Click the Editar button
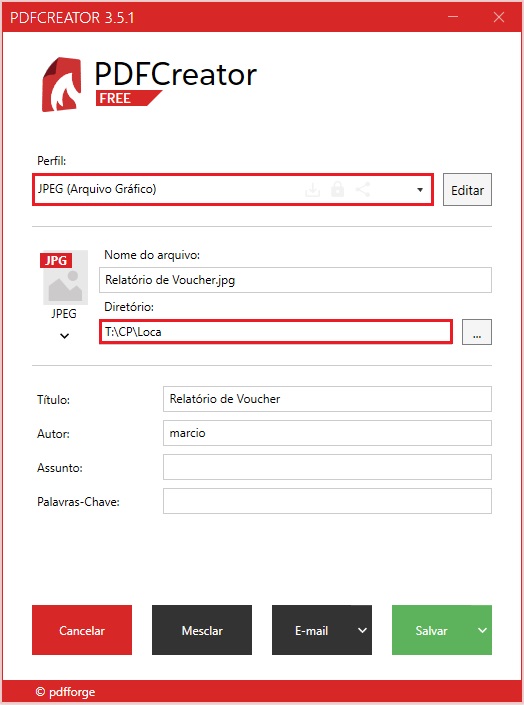 coord(467,190)
